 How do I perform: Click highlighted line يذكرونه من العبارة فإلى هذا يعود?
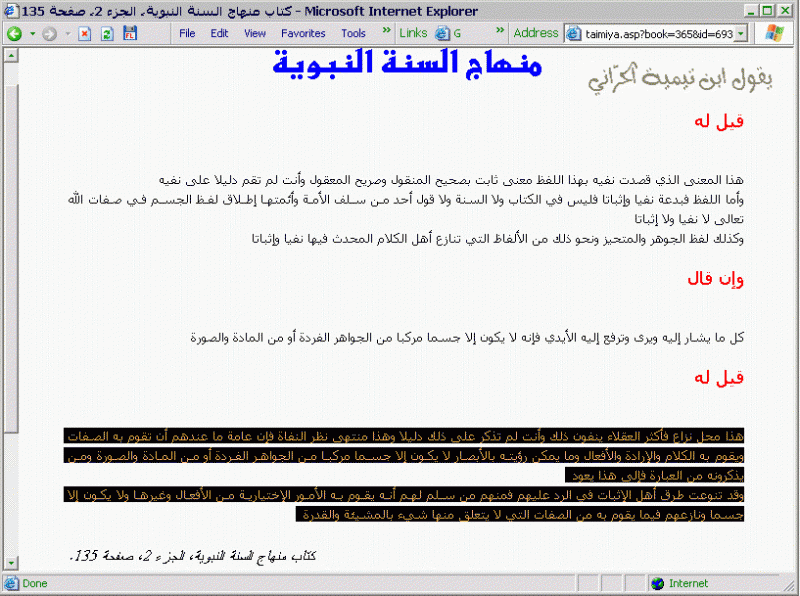[x=655, y=475]
